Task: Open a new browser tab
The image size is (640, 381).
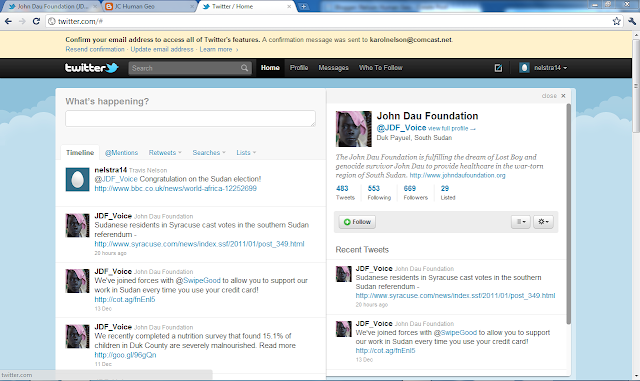Action: click(x=304, y=7)
